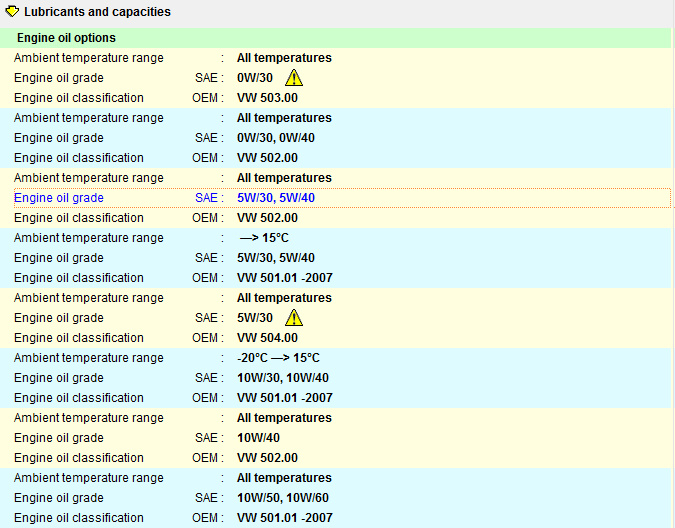Screen dimensions: 675x528
Task: Select the VW 503.00 classification value
Action: 267,98
